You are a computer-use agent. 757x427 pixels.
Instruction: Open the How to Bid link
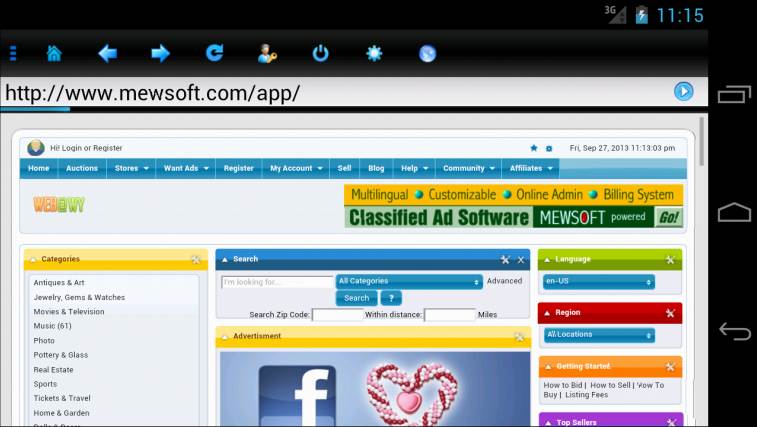coord(563,385)
